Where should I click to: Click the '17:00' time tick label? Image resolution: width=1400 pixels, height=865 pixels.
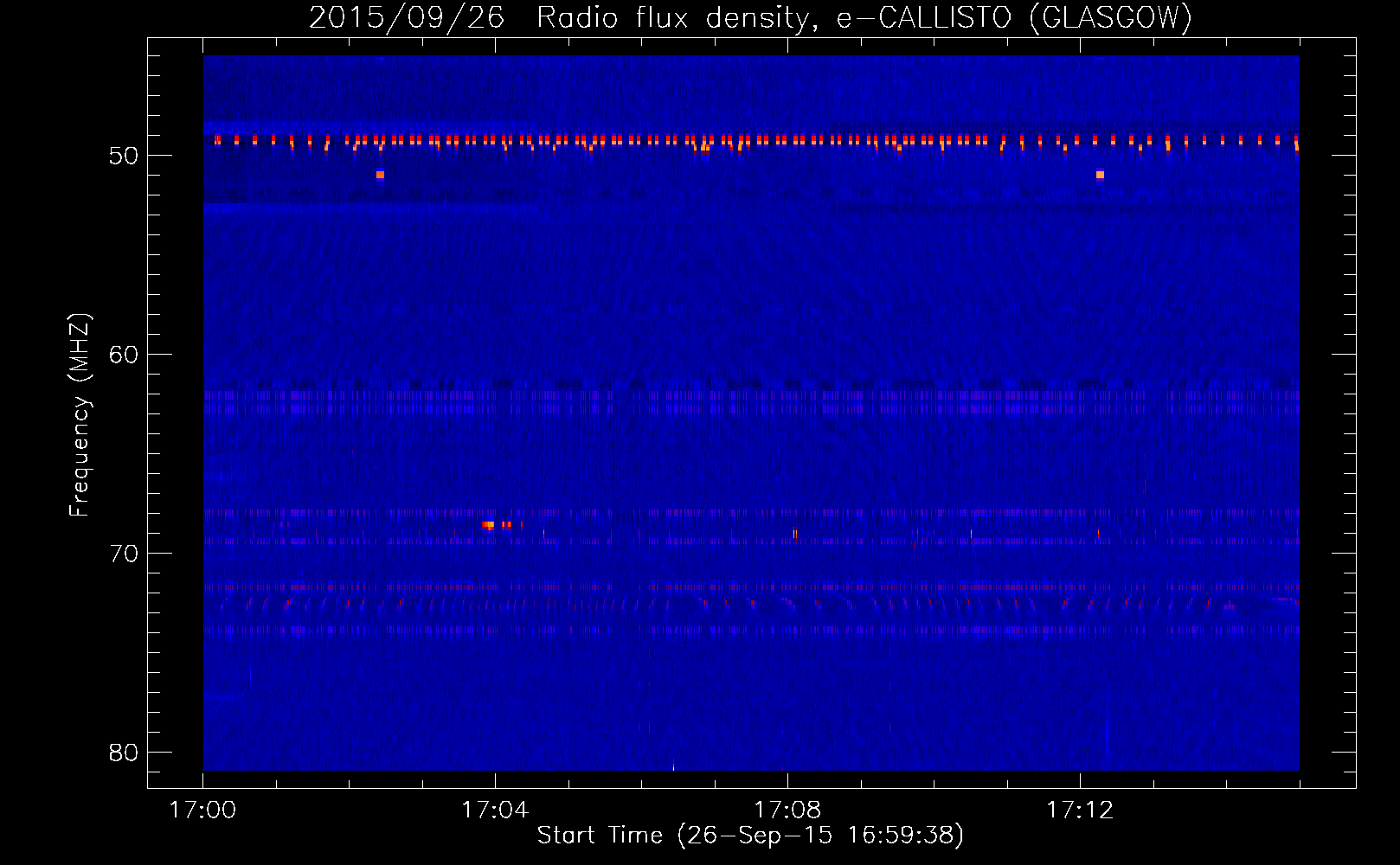[x=202, y=811]
